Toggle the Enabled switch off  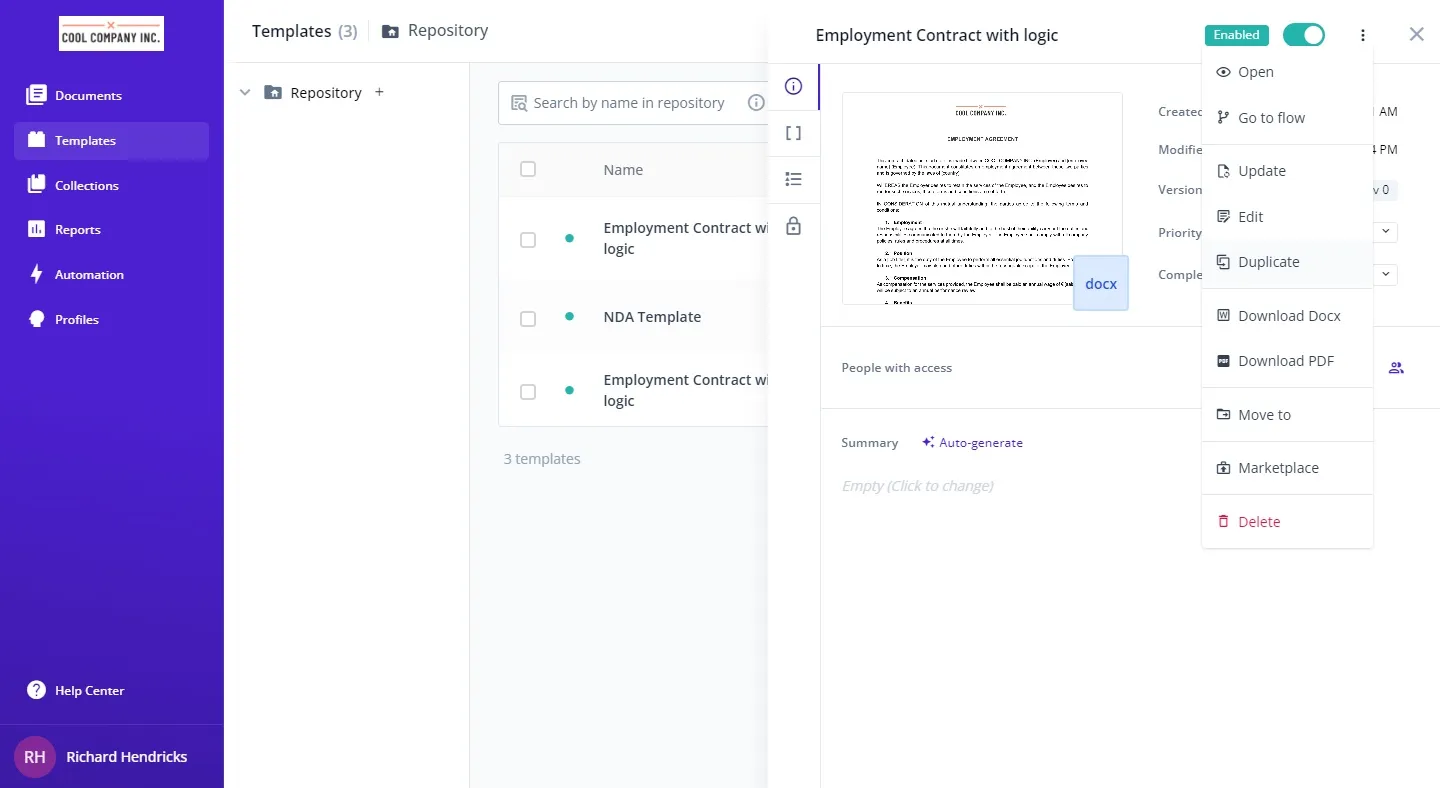[x=1303, y=35]
